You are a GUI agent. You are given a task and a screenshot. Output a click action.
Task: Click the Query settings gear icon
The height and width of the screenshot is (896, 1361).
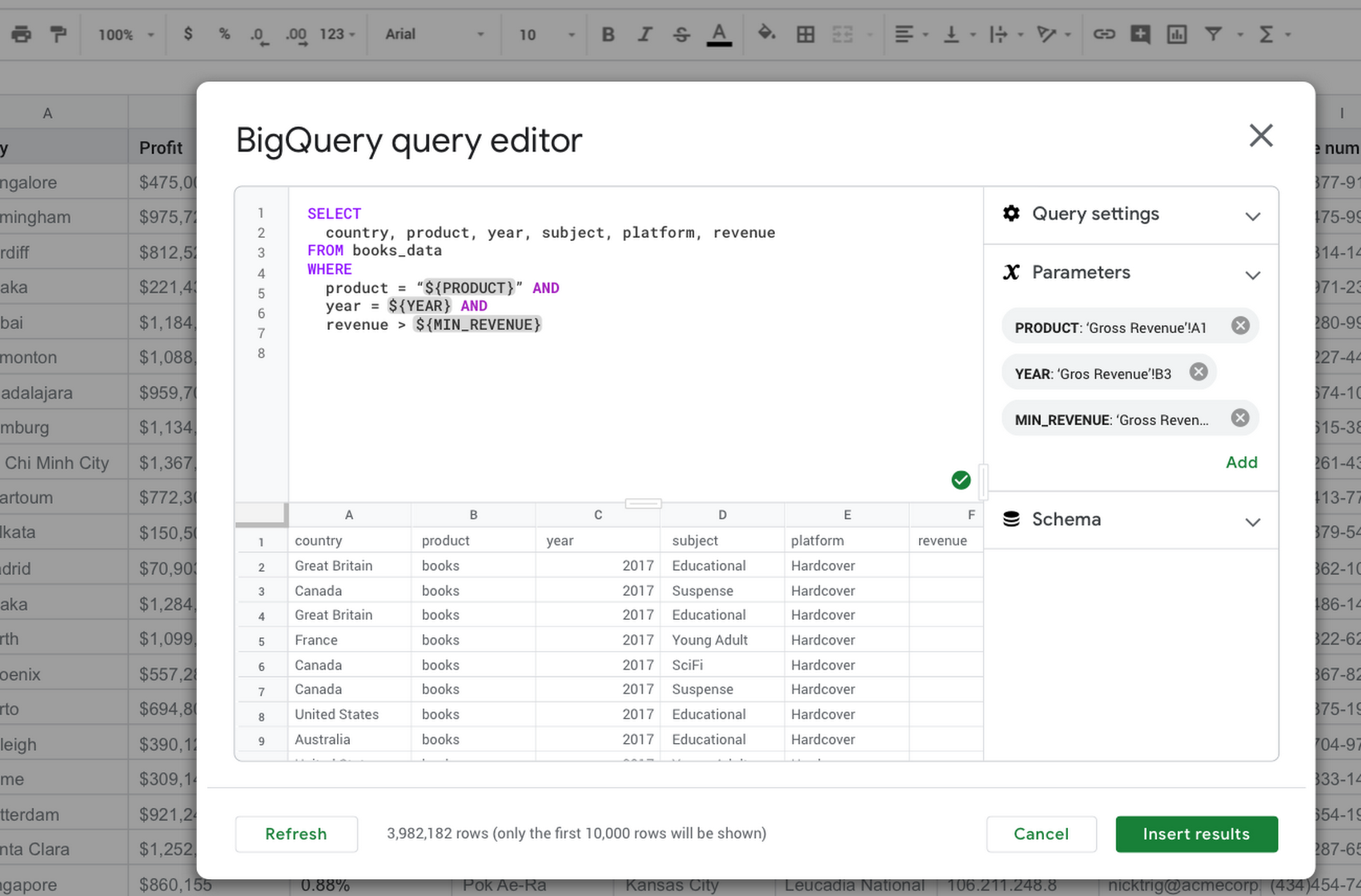[x=1011, y=213]
